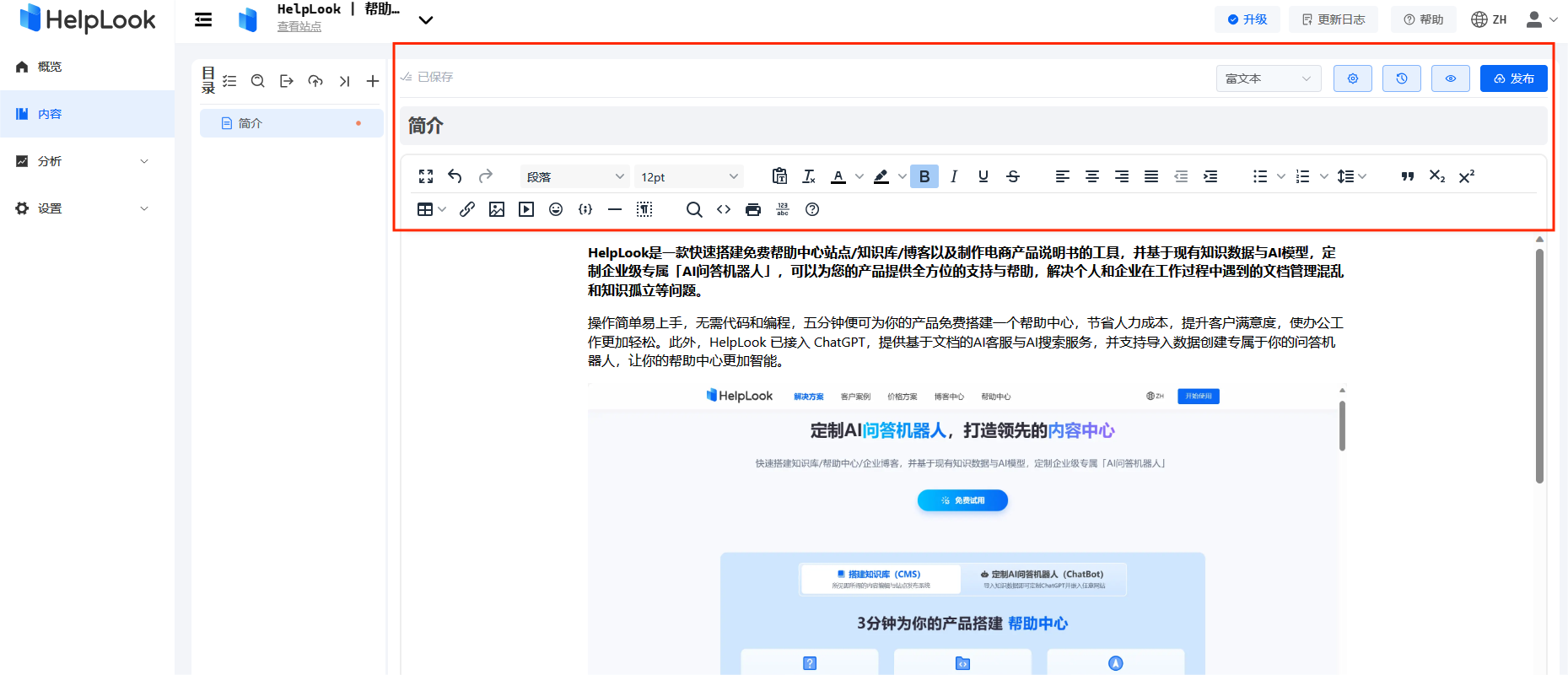Show the word count

coord(783,209)
